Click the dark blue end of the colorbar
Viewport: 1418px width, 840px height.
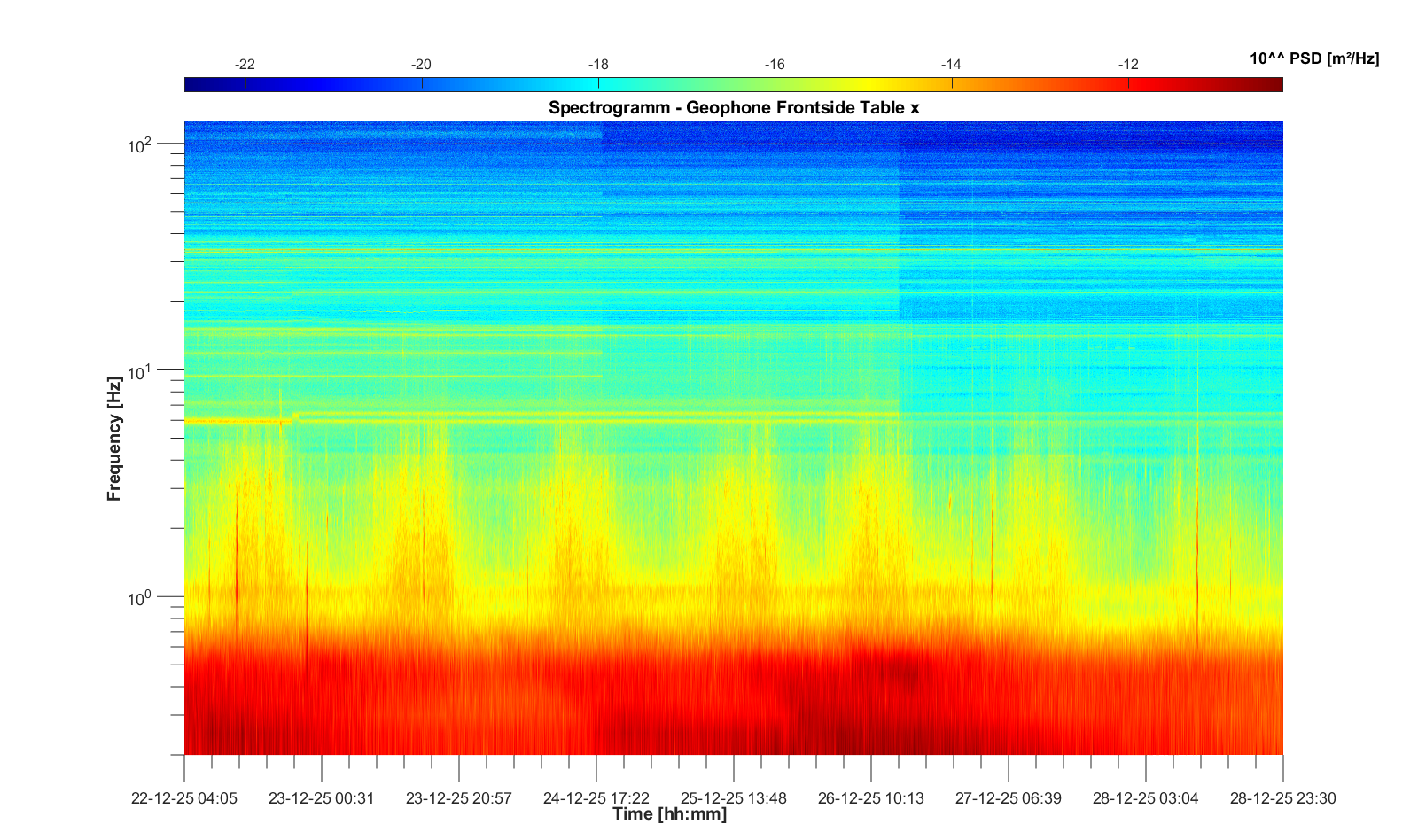point(192,84)
